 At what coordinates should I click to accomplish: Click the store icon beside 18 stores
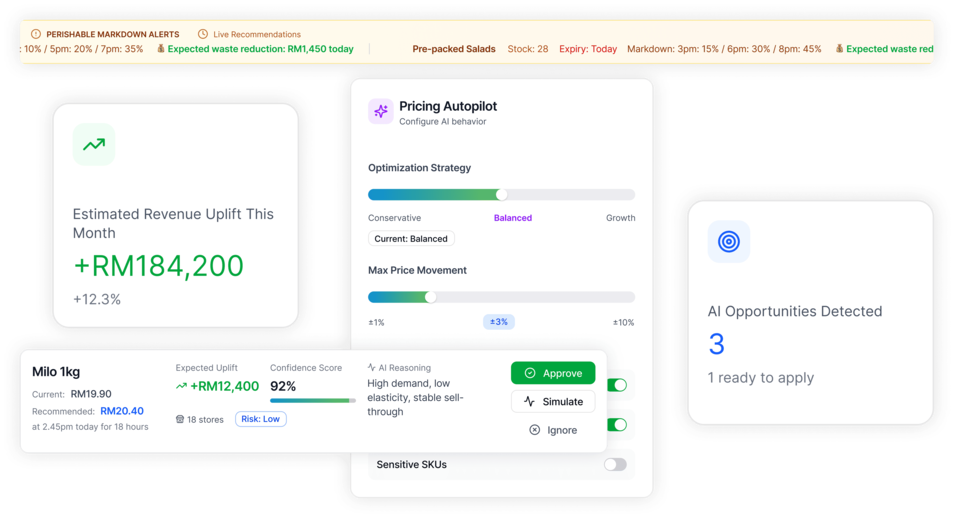coord(180,419)
